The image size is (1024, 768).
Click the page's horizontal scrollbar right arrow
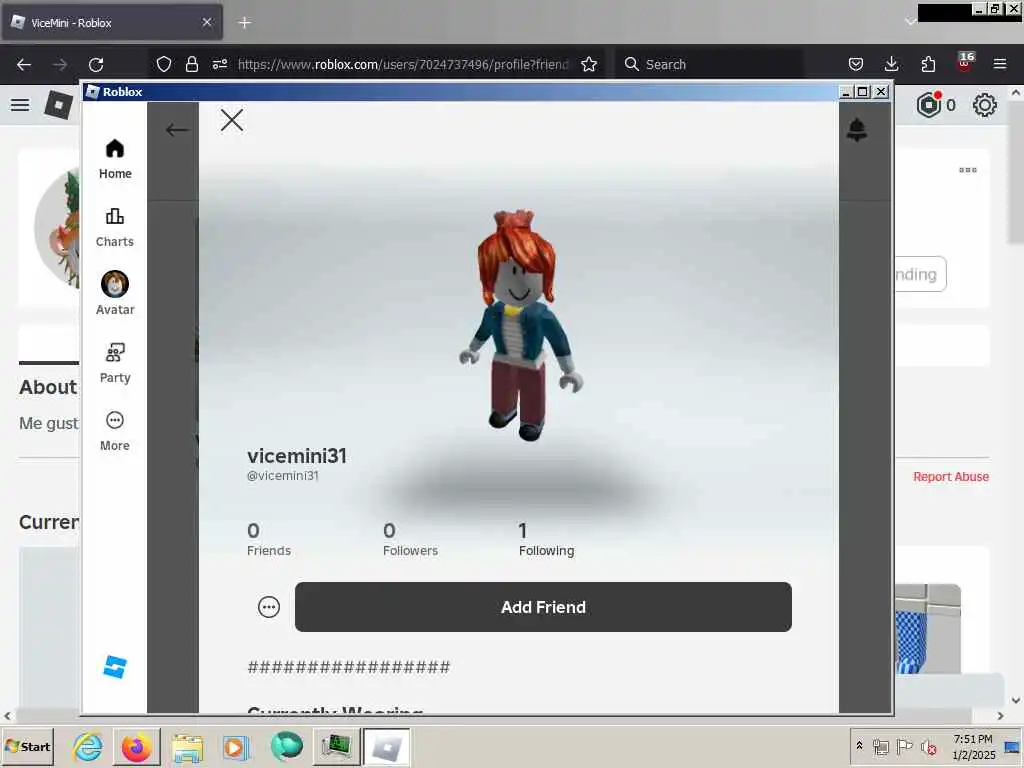coord(1000,716)
